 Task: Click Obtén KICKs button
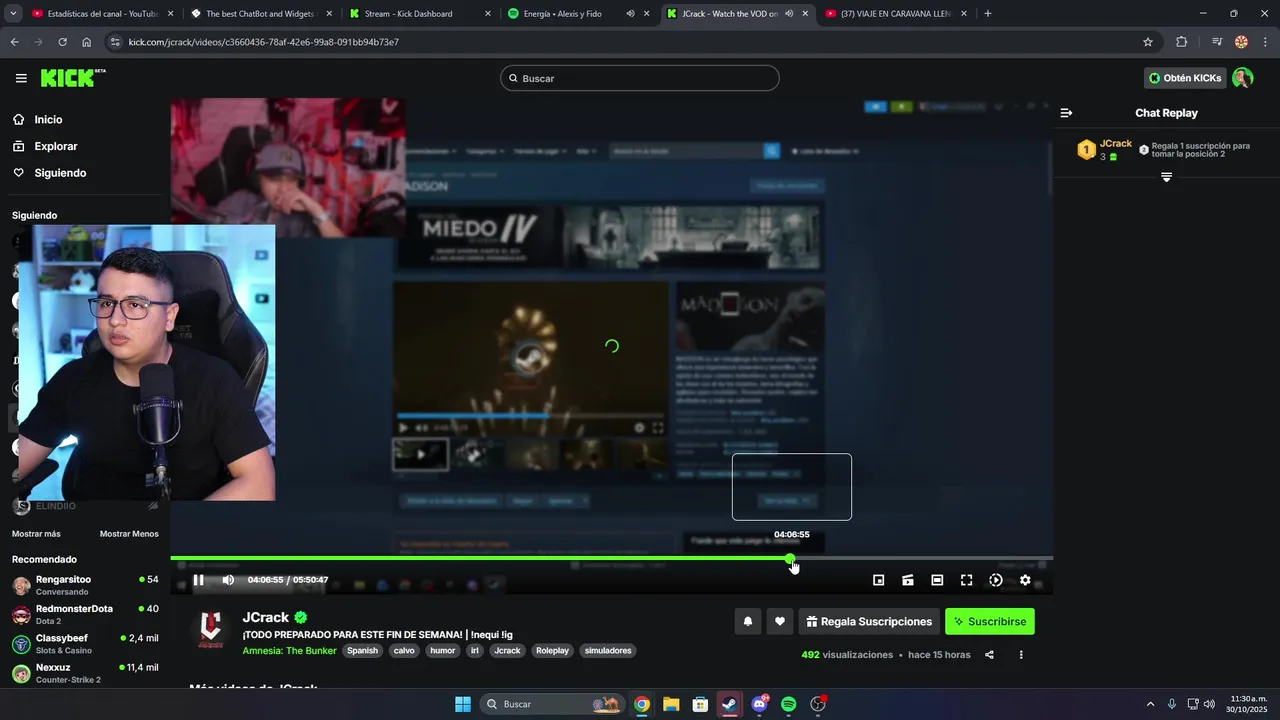pos(1185,78)
